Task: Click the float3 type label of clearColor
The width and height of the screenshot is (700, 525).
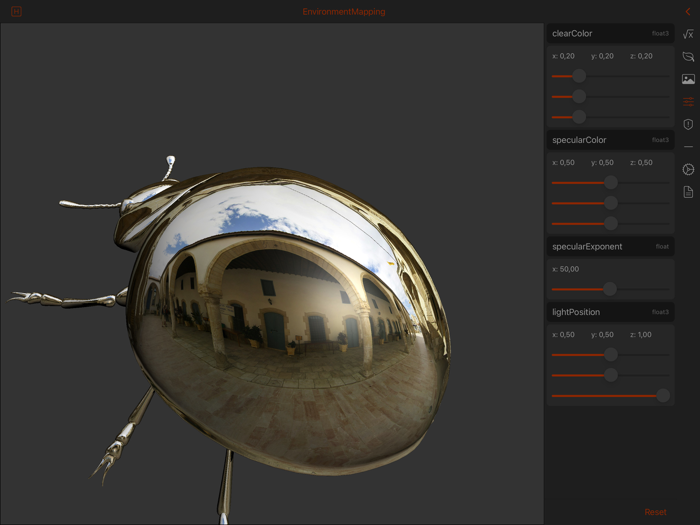Action: (660, 33)
